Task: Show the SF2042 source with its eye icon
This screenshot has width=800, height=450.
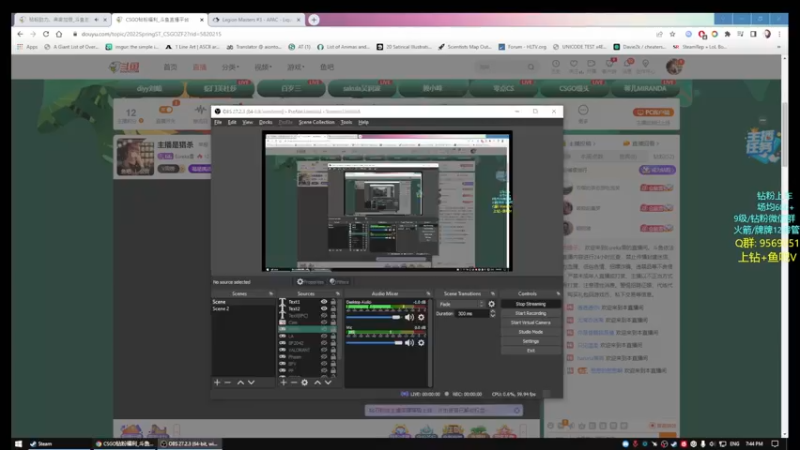Action: 323,343
